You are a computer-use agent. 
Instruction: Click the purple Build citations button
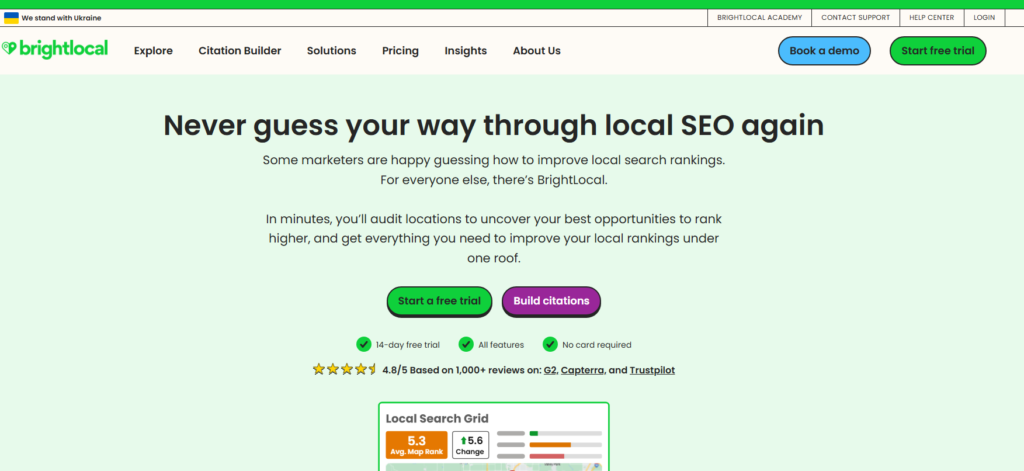click(x=551, y=301)
